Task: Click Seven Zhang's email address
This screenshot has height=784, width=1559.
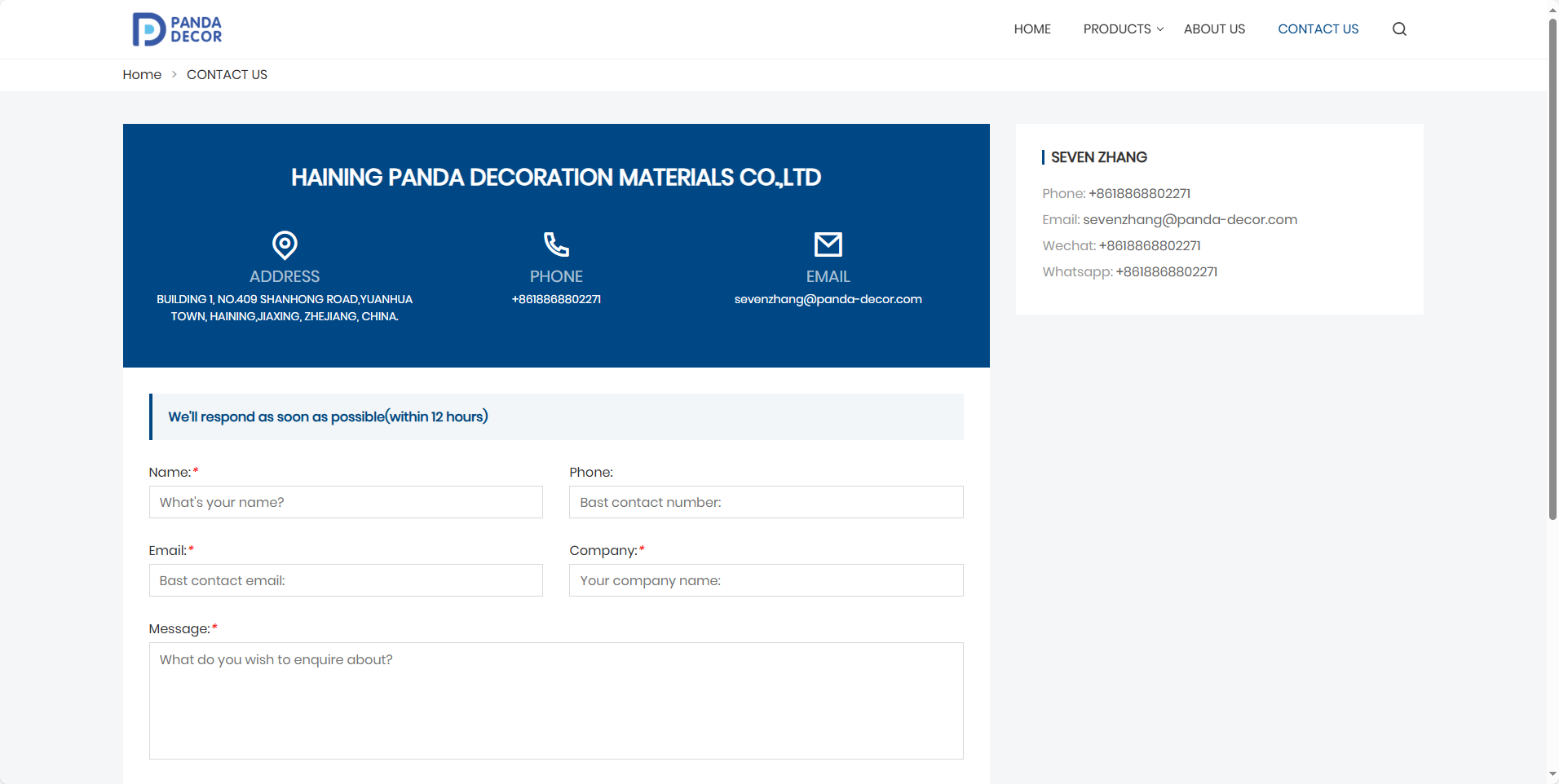Action: (x=1190, y=220)
